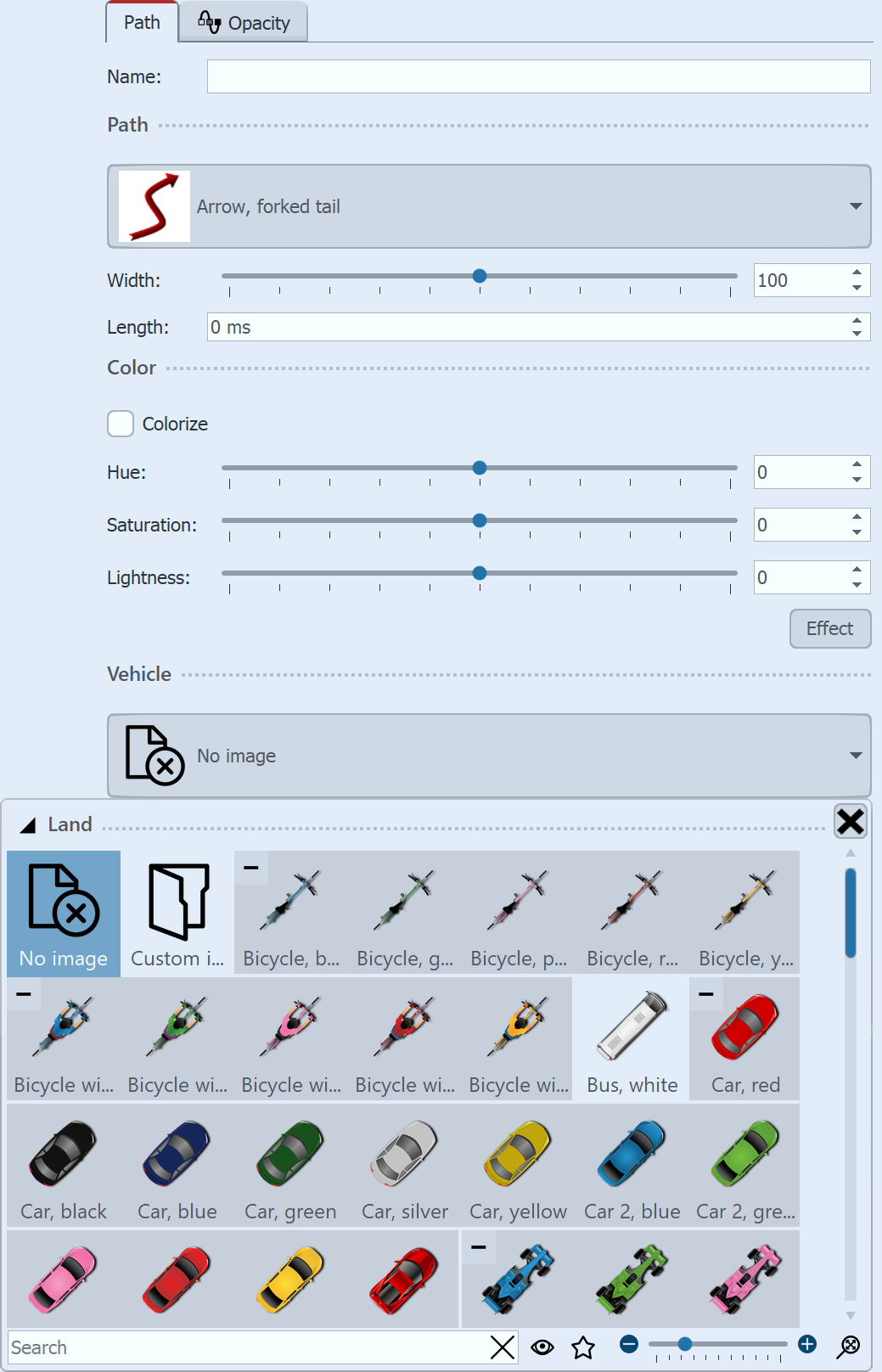Click the reset zoom magnifier icon

[x=849, y=1347]
